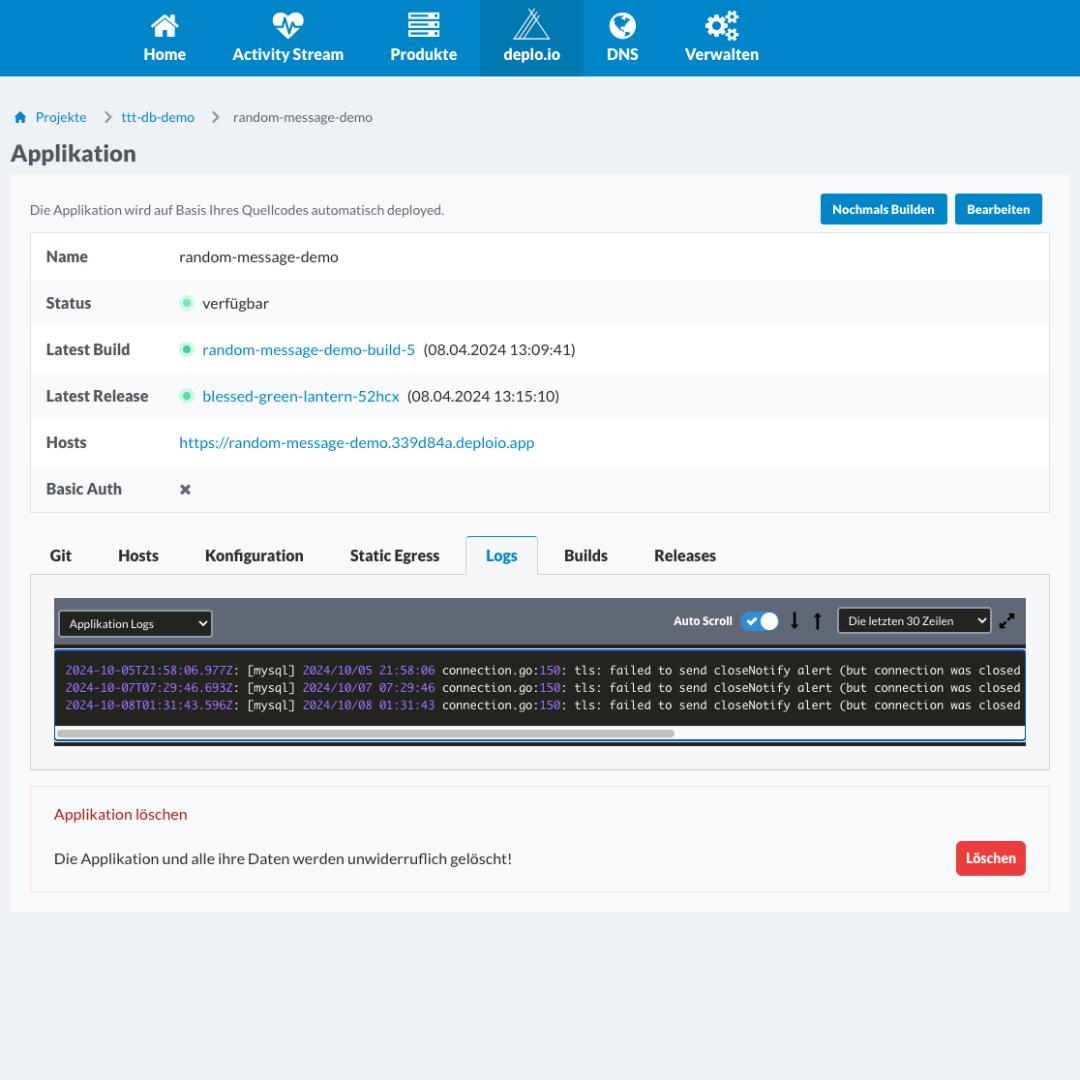Select the Logs tab
Viewport: 1080px width, 1080px height.
click(x=501, y=555)
